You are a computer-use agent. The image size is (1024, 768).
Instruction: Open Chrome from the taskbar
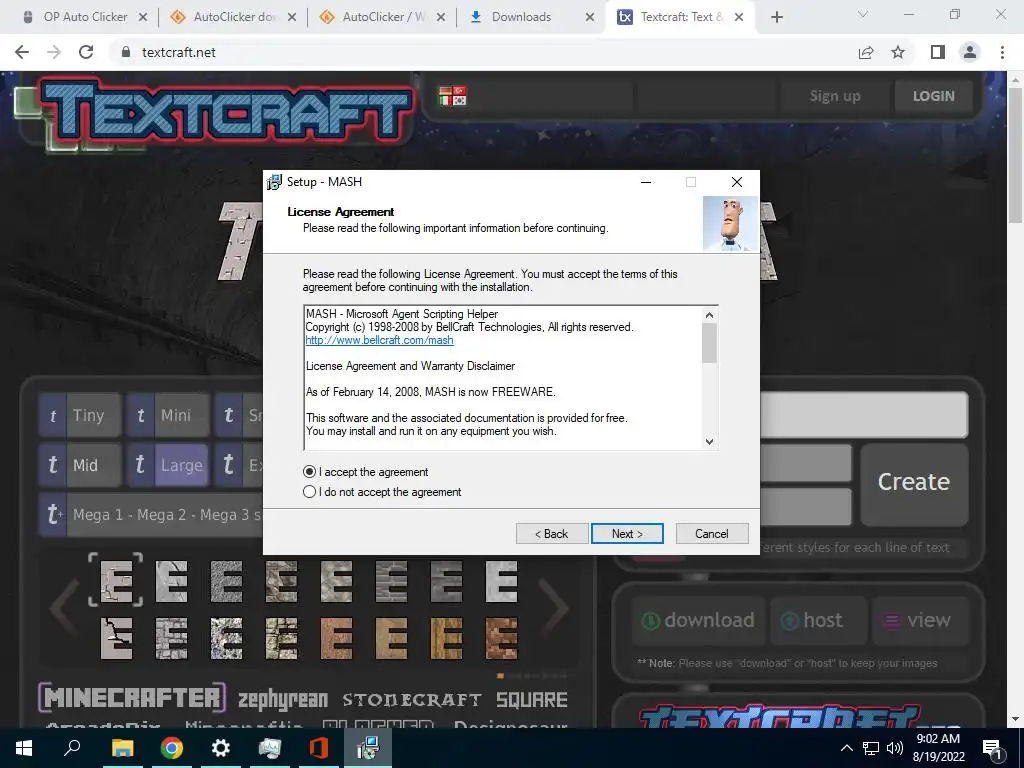[171, 748]
